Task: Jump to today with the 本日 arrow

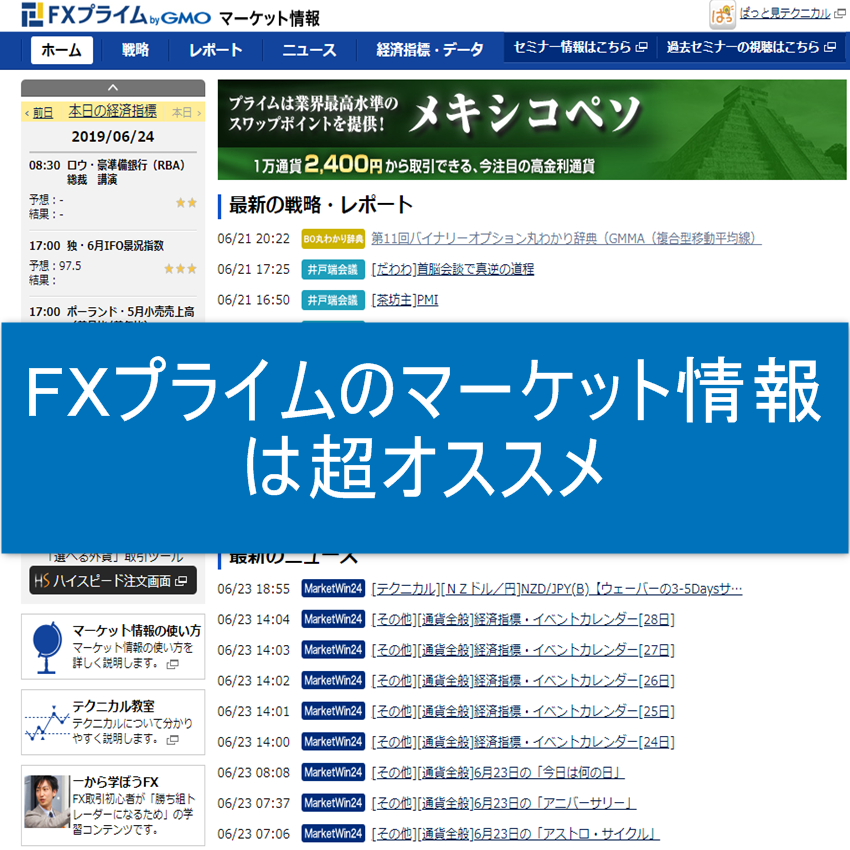Action: coord(186,113)
